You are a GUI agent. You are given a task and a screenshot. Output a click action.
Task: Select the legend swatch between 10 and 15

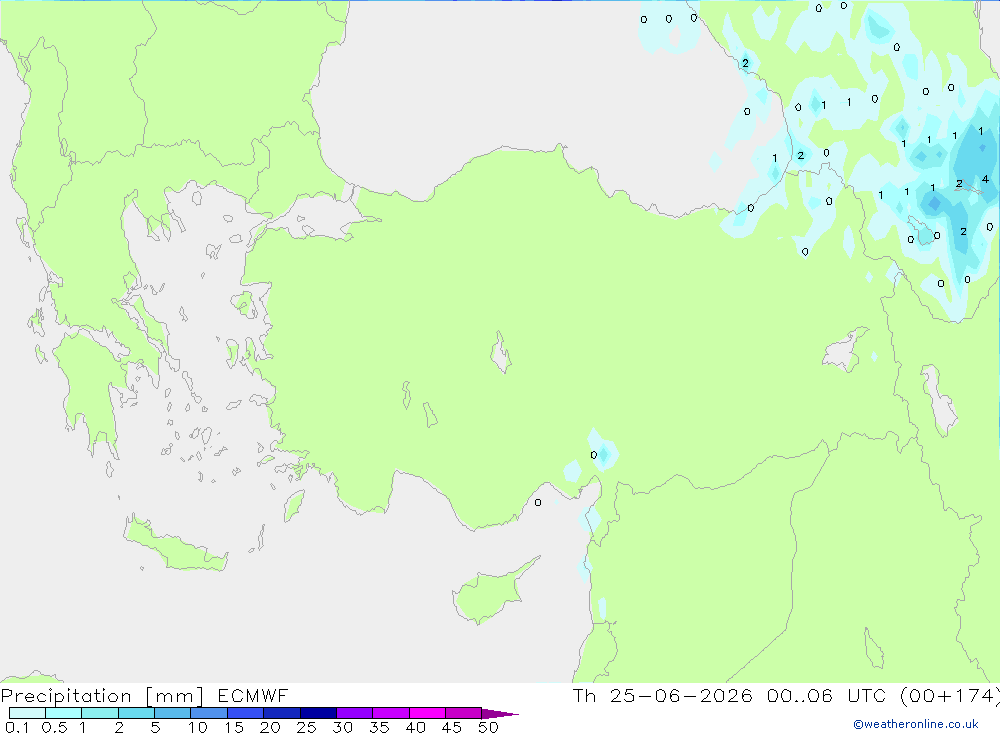[x=209, y=713]
